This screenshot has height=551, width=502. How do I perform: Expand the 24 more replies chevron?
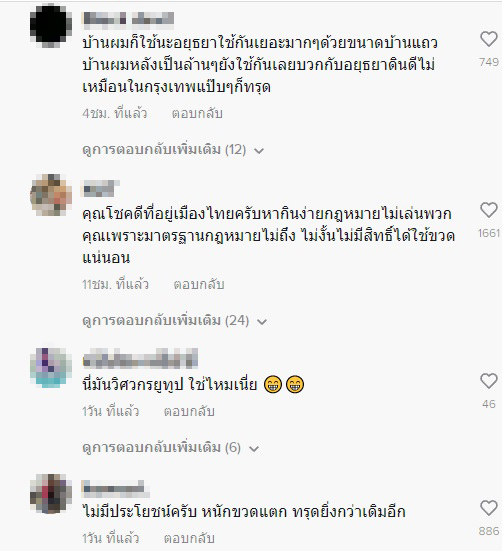[262, 322]
